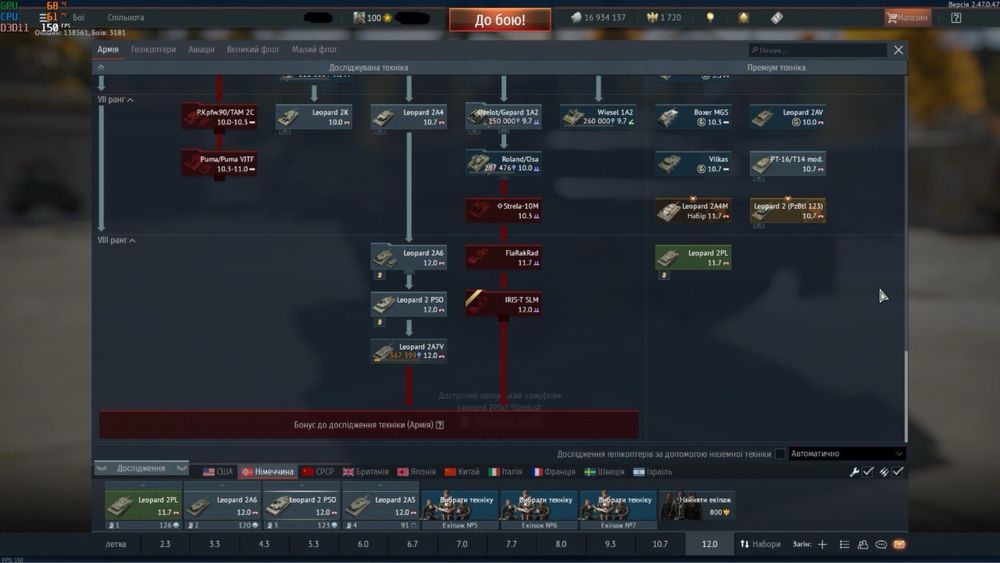Click Найняти екіпаж button
Screen dimensions: 1000x563
pyautogui.click(x=697, y=506)
